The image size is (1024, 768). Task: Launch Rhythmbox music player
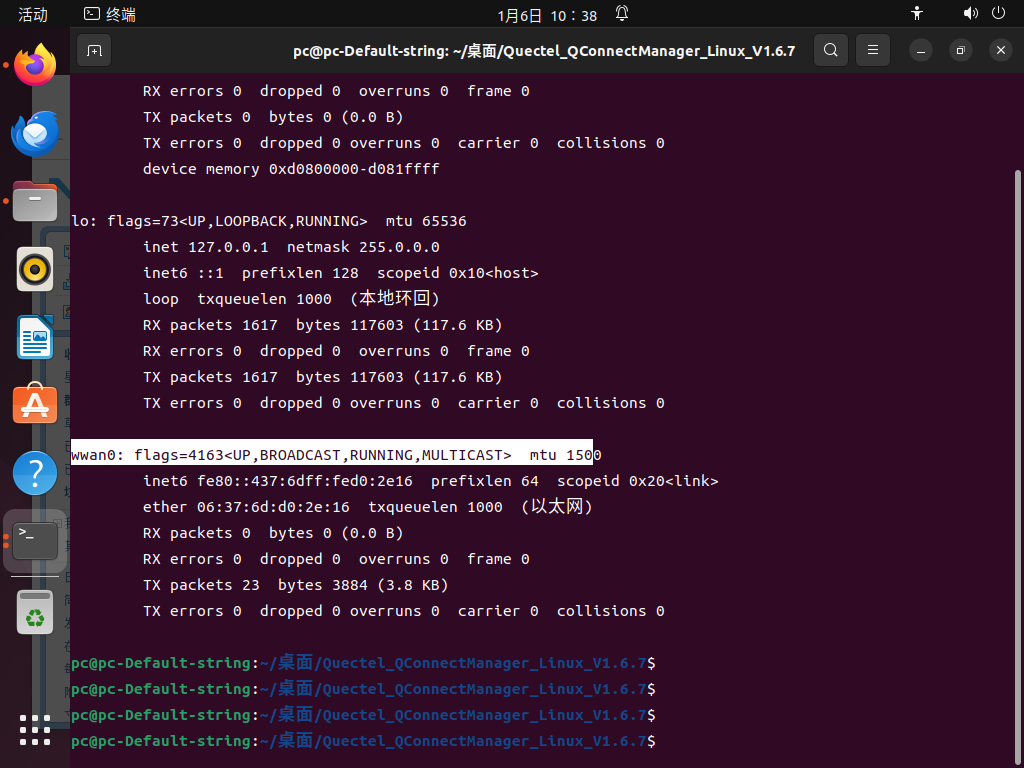click(35, 269)
